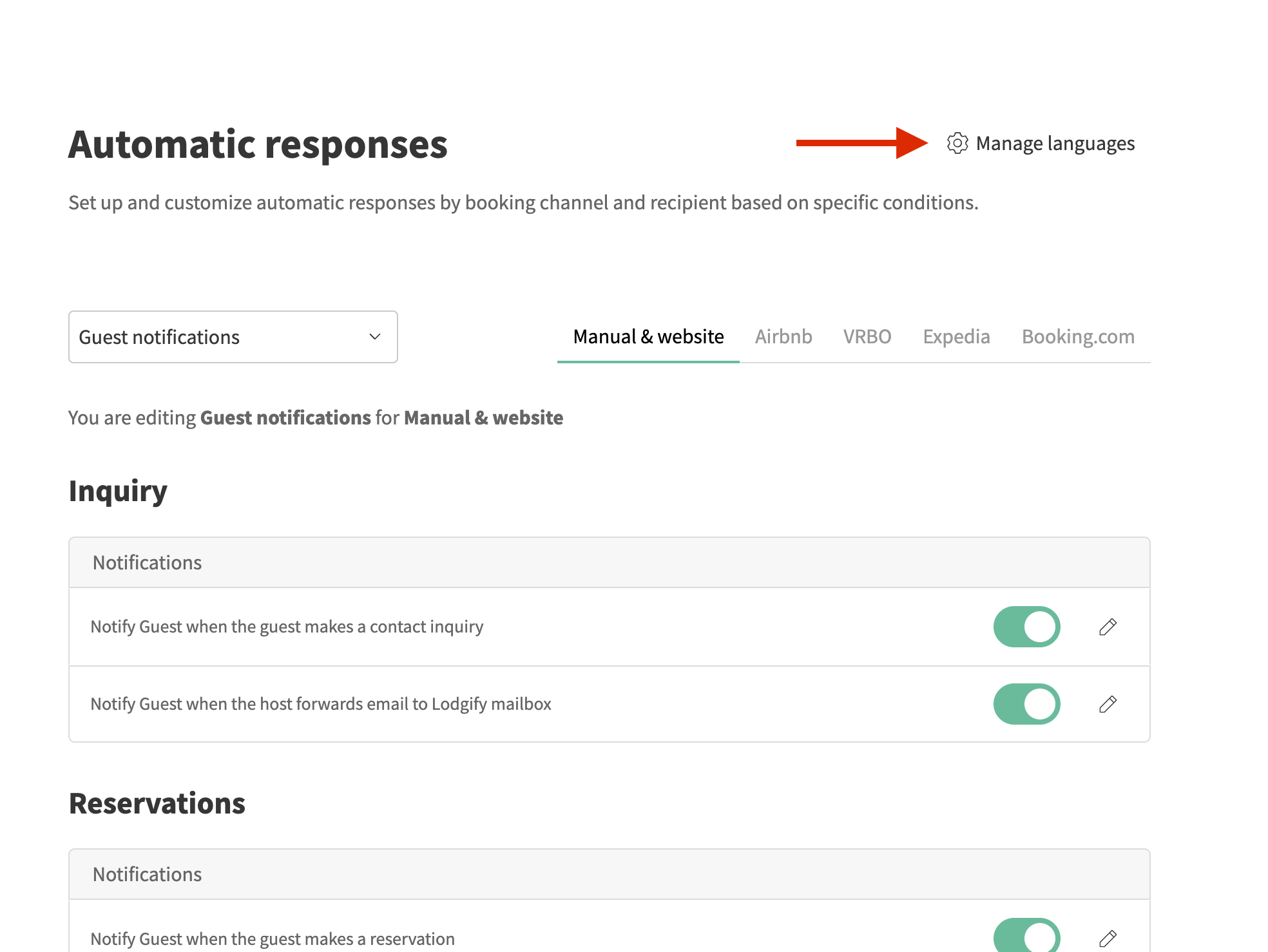Viewport: 1268px width, 952px height.
Task: Edit the contact inquiry notification with pencil icon
Action: (x=1108, y=627)
